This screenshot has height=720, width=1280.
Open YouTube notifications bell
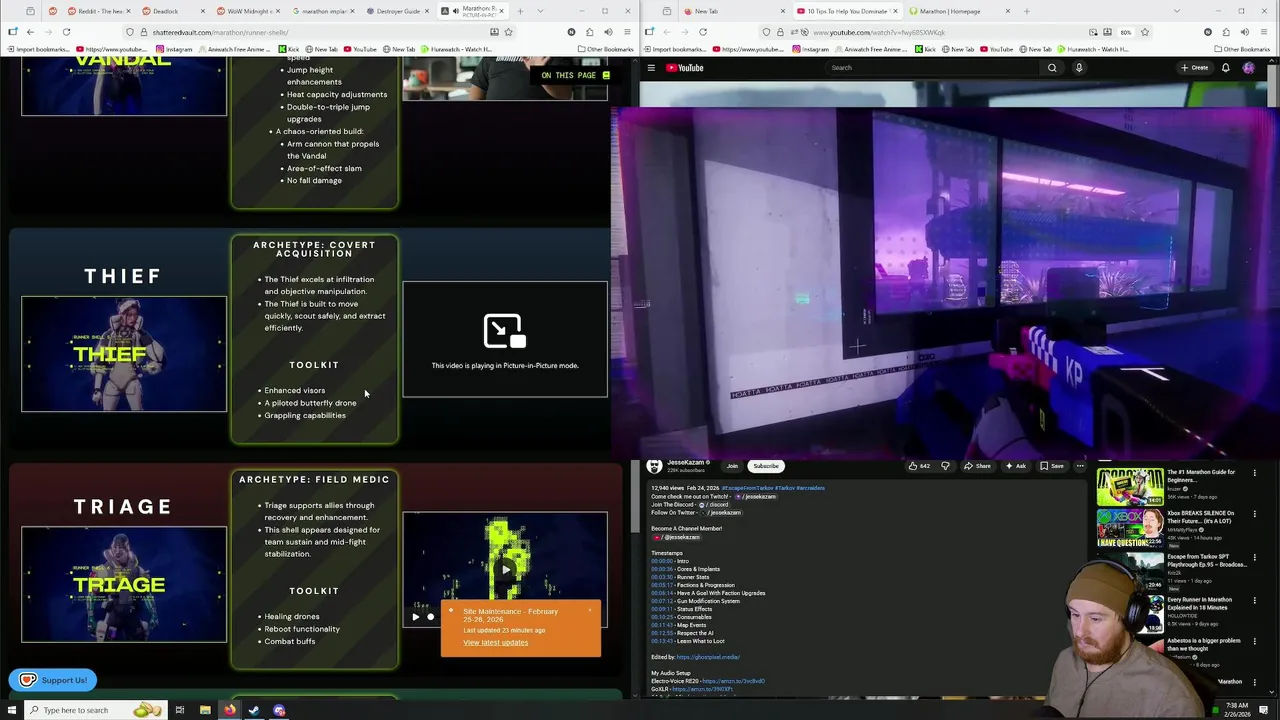point(1225,68)
